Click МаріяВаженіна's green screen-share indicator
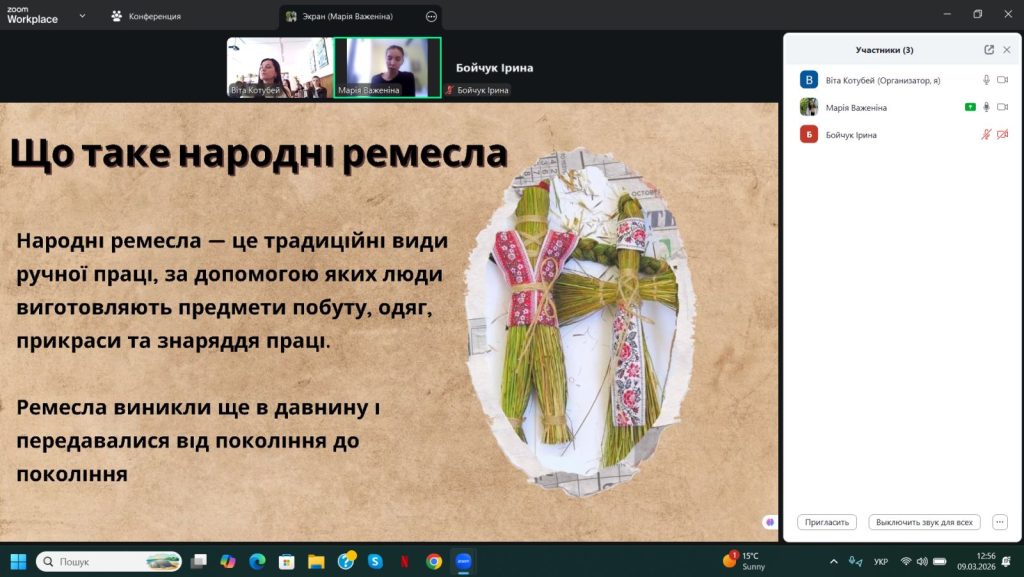This screenshot has height=577, width=1024. 970,107
